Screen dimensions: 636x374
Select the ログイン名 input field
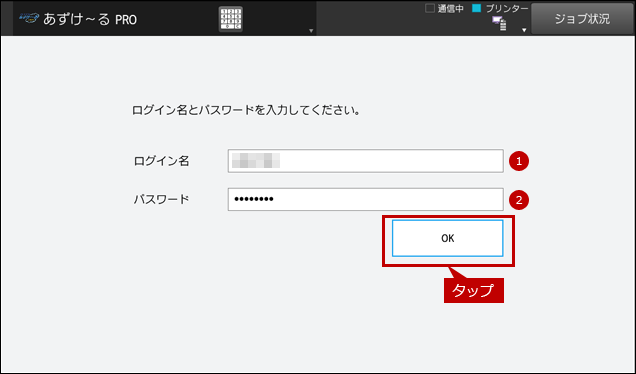point(365,161)
